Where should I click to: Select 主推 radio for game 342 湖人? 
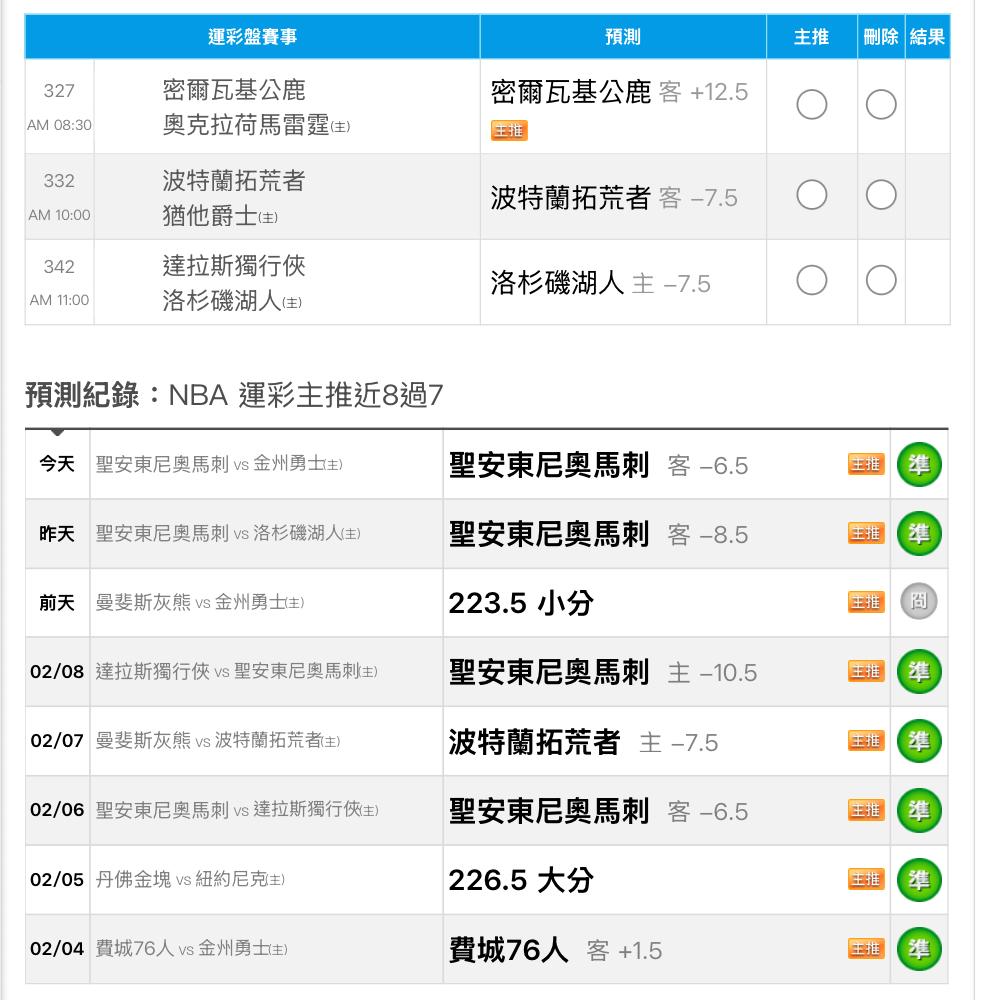811,282
